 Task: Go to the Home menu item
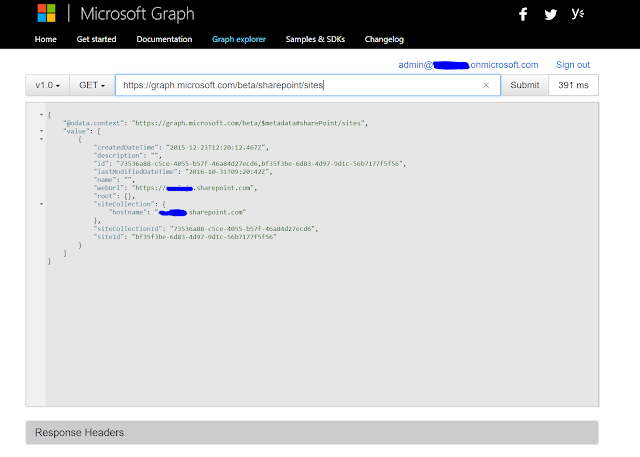46,39
